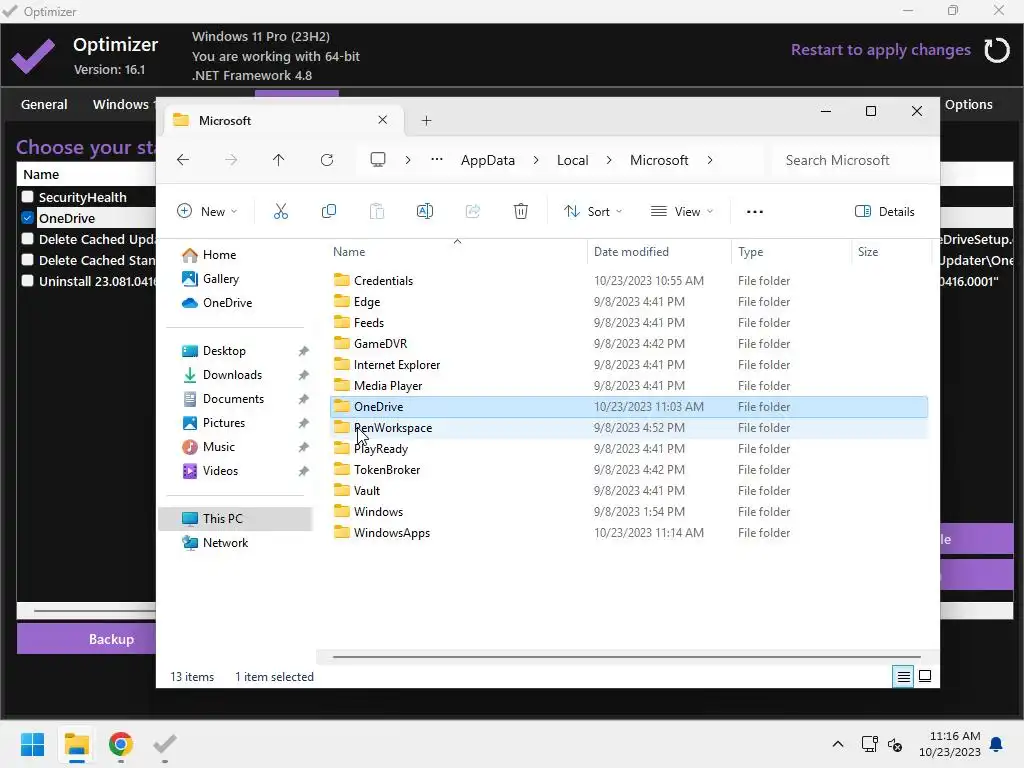Screen dimensions: 1024x768
Task: Close the Microsoft tab in Explorer
Action: coord(383,120)
